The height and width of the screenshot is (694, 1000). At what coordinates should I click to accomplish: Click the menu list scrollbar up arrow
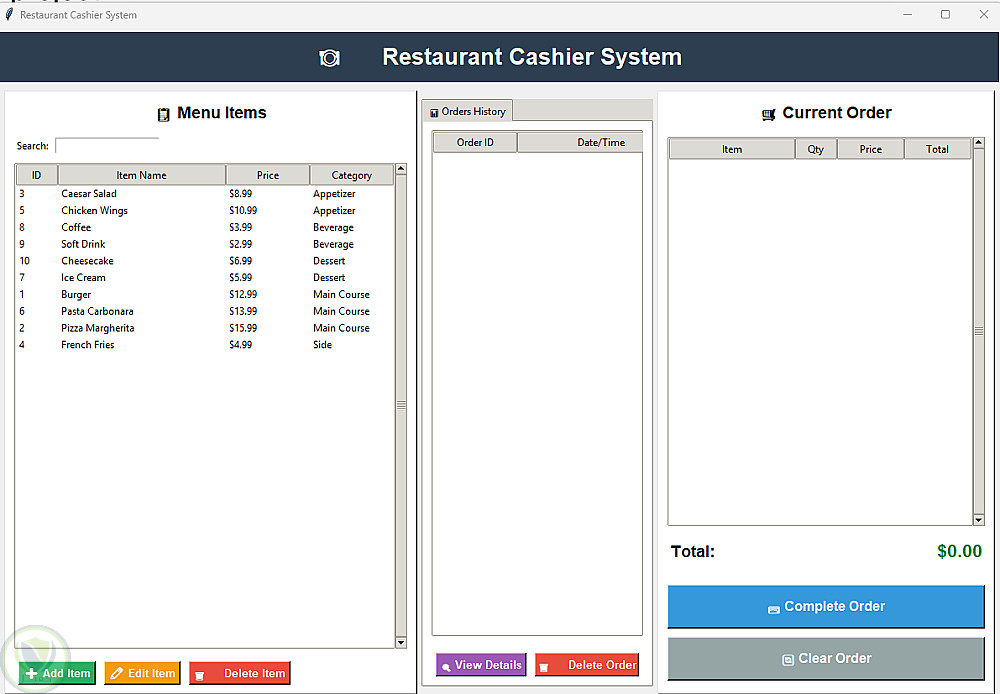[x=401, y=169]
